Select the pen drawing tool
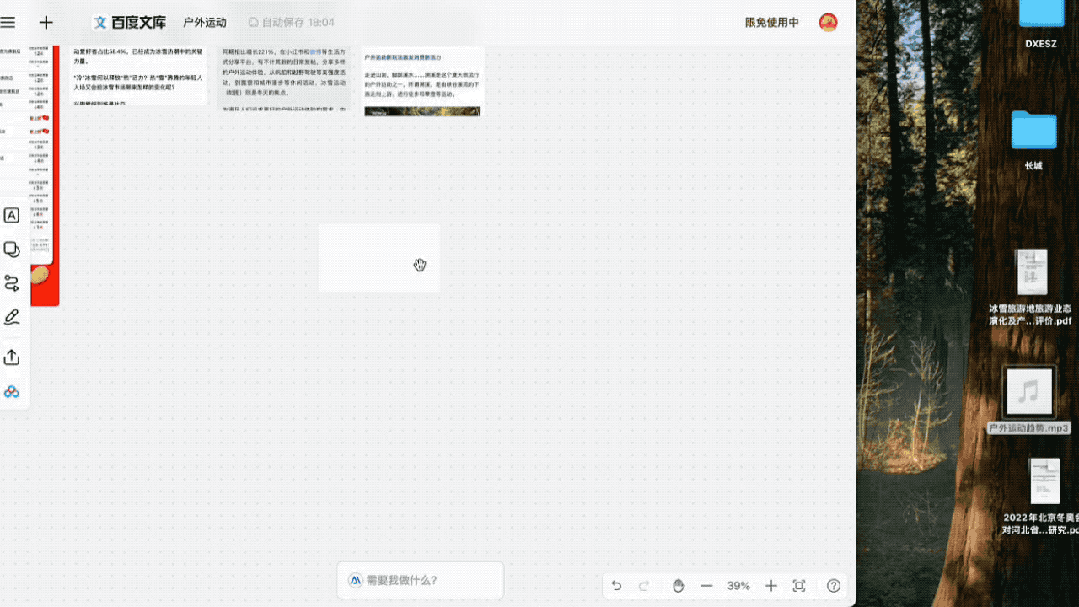The height and width of the screenshot is (607, 1079). [12, 317]
